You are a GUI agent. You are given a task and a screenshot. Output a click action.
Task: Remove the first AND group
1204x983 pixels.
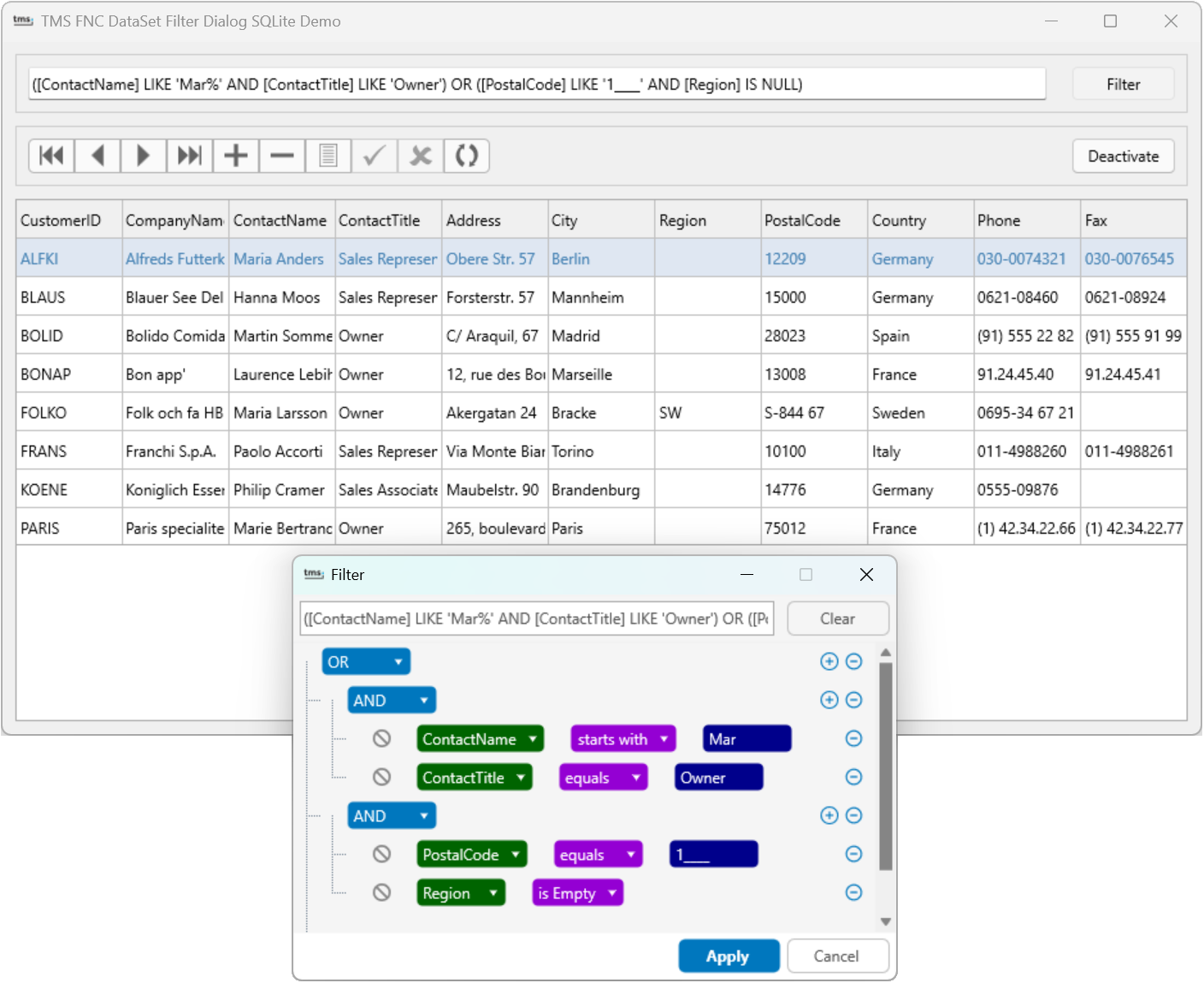point(853,700)
